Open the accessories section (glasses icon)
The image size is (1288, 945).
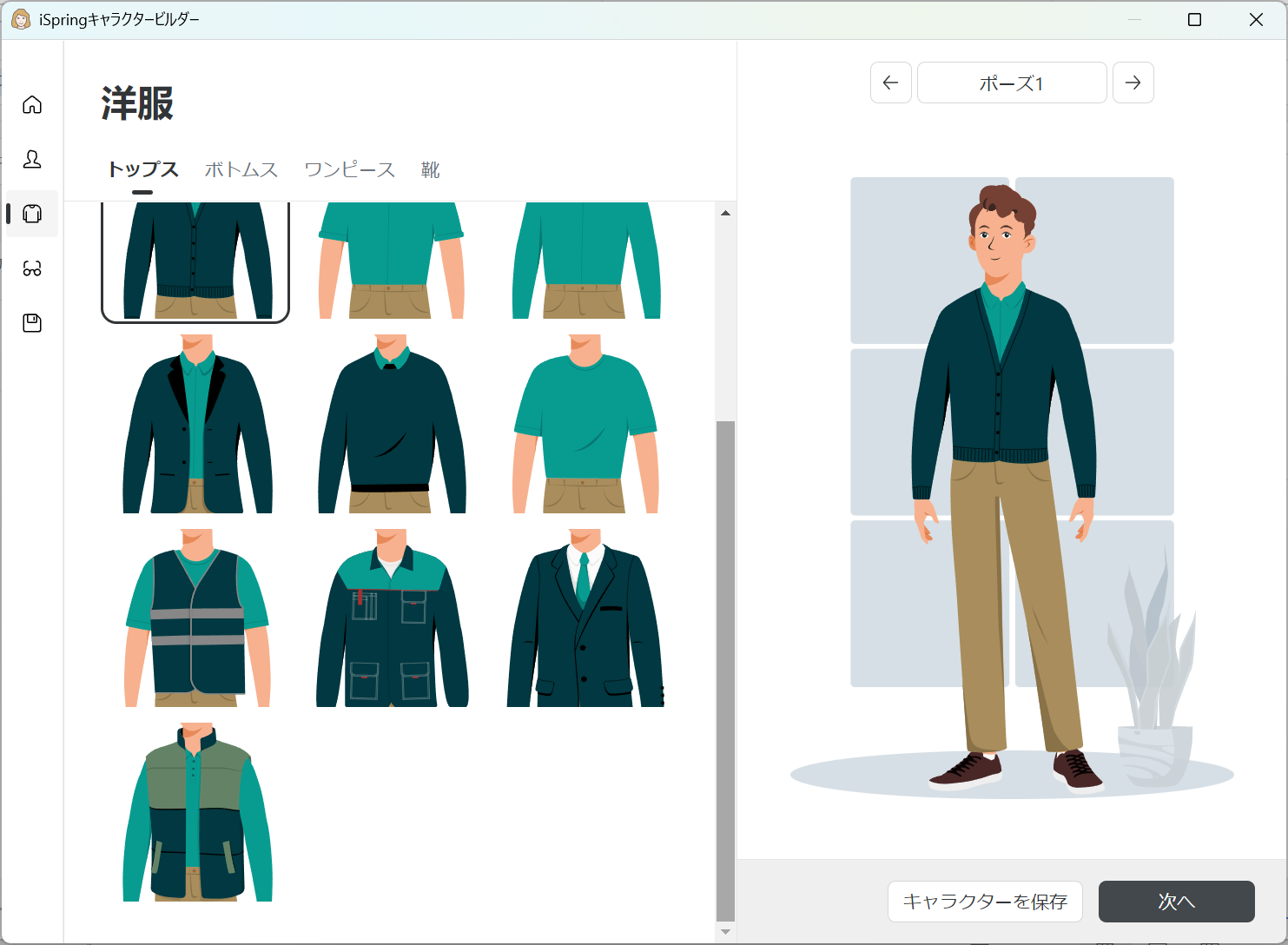32,268
